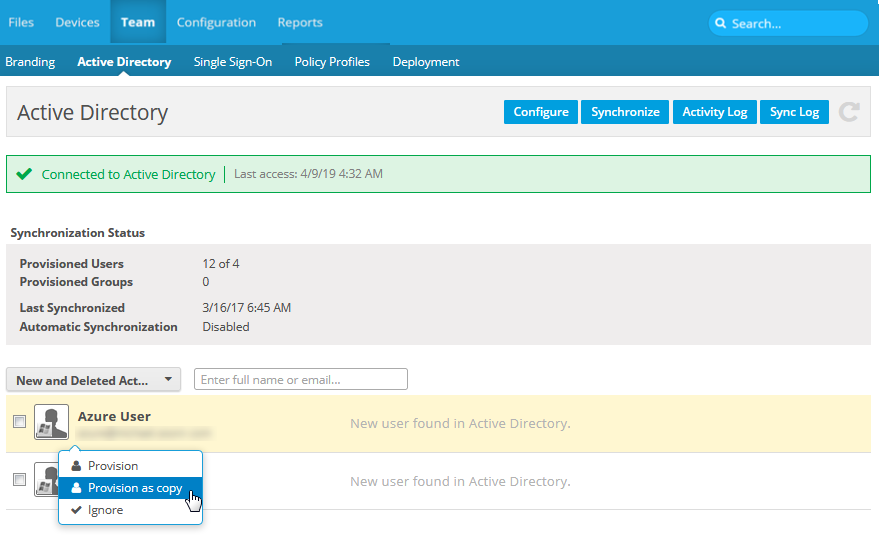Viewport: 879px width, 541px height.
Task: View the Sync Log
Action: click(x=794, y=112)
